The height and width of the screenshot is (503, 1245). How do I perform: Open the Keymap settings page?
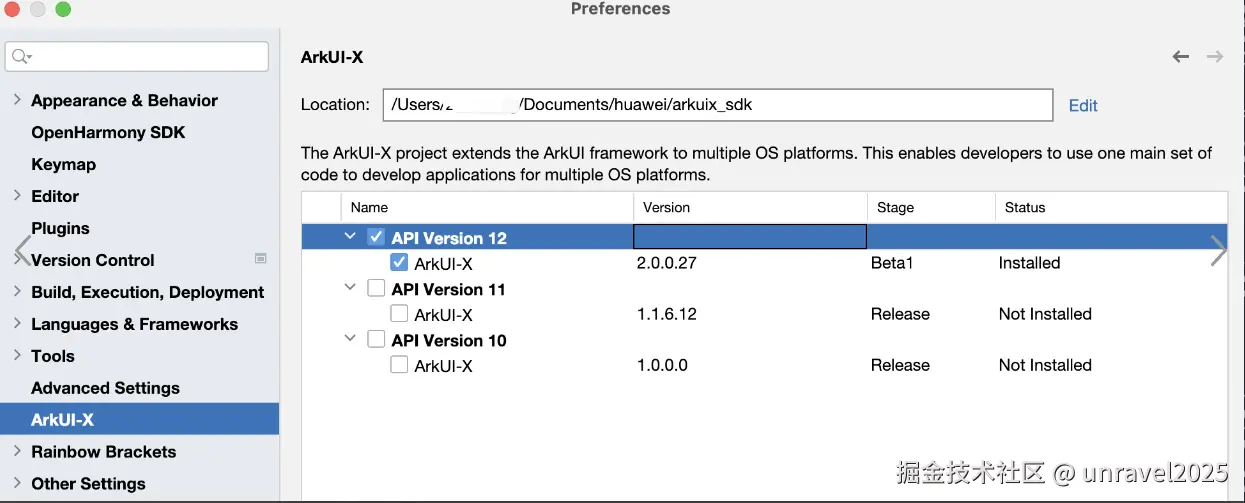coord(63,164)
